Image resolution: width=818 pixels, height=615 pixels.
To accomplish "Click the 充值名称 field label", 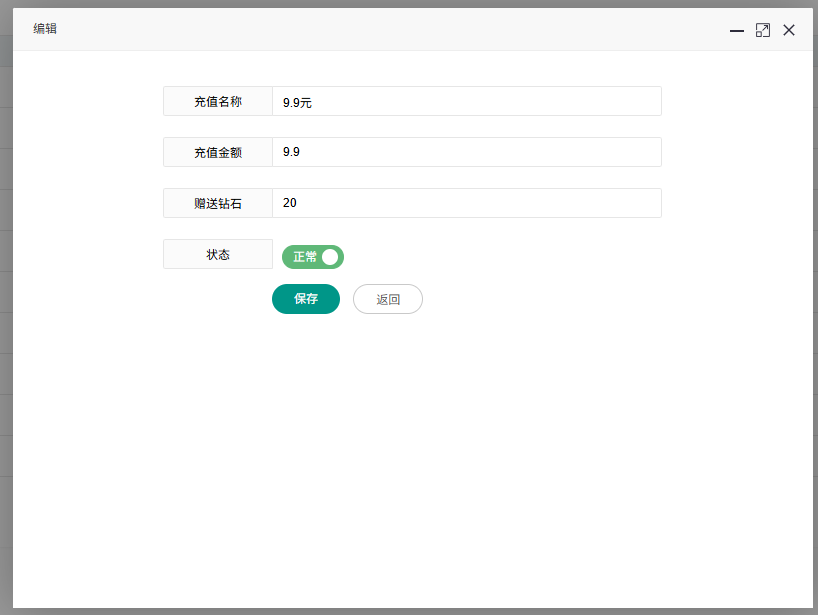I will [x=218, y=102].
